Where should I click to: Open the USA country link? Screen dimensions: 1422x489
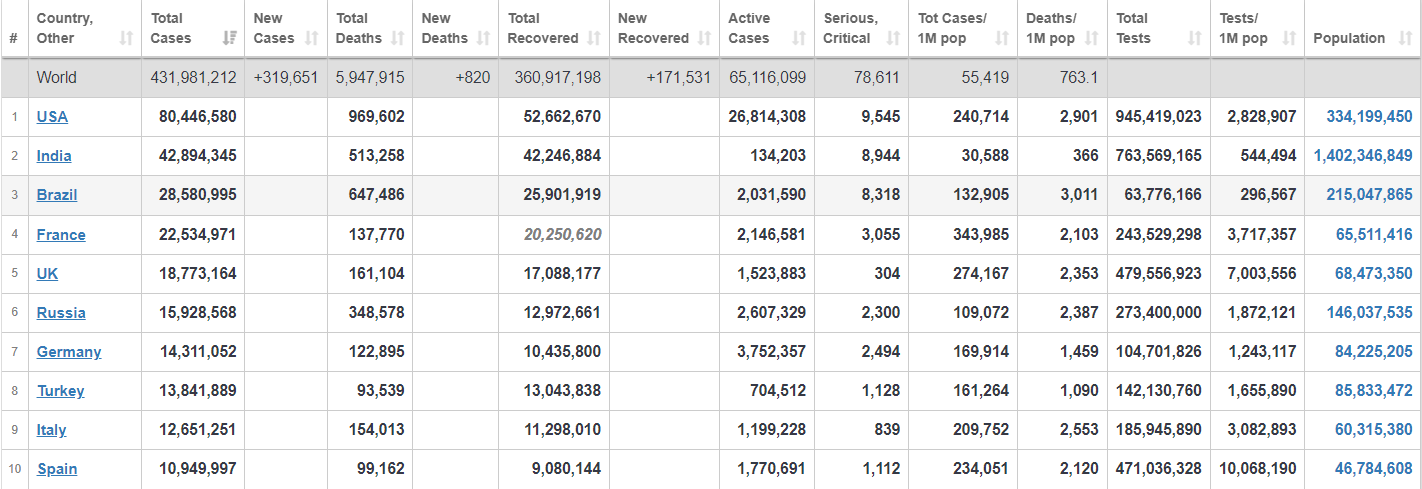(52, 116)
